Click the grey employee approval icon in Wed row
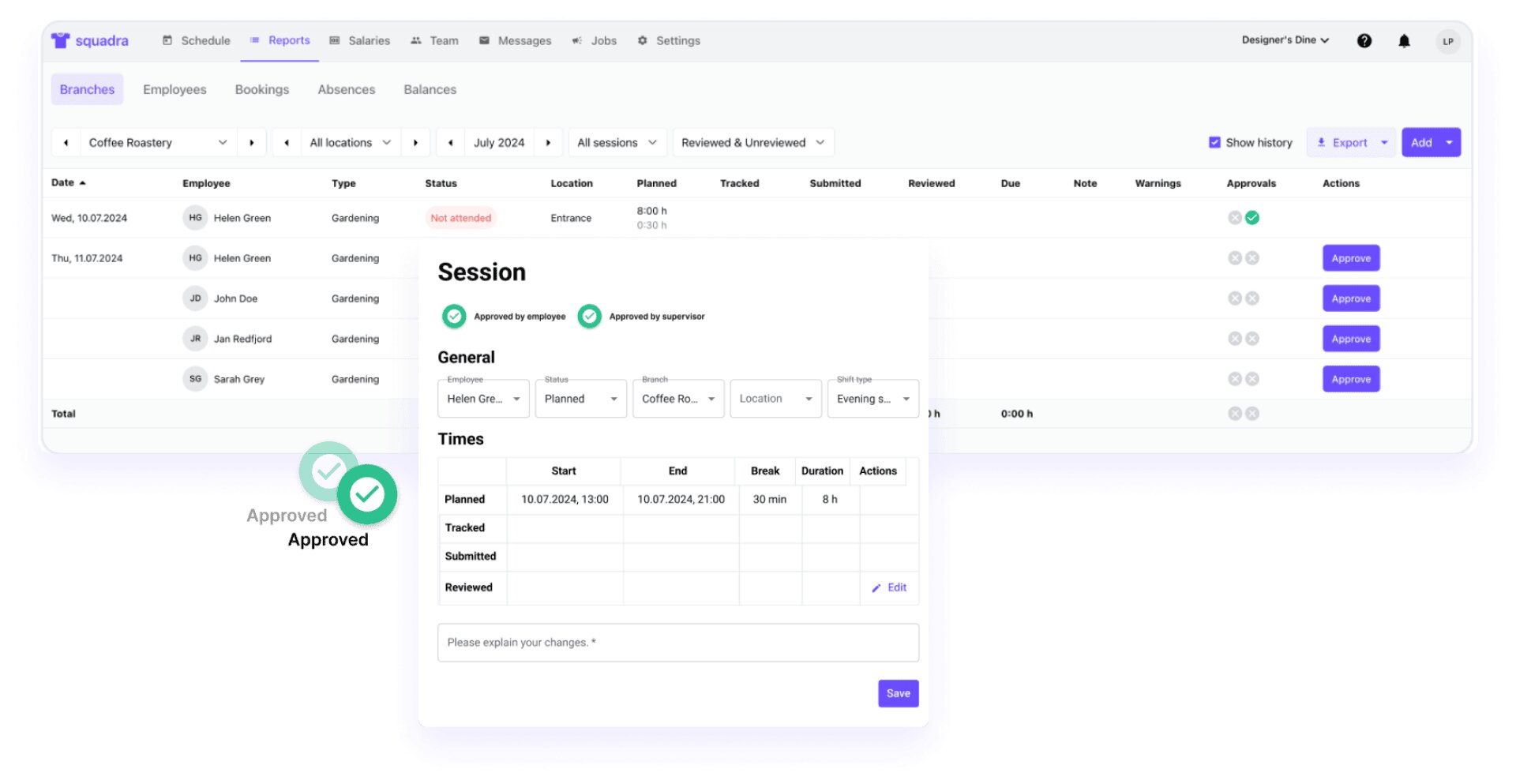 (1235, 218)
